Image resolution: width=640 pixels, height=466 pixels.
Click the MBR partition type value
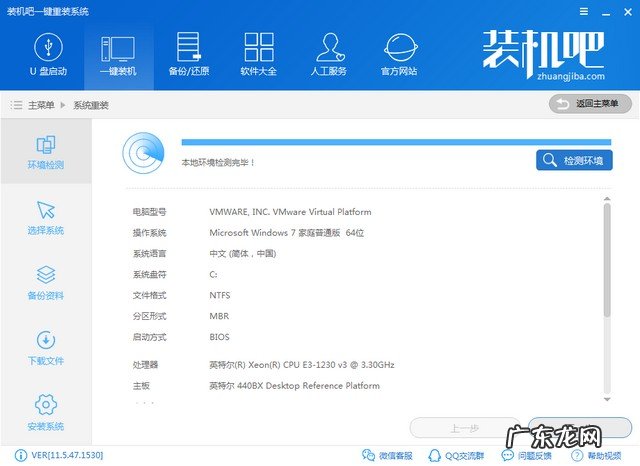tap(219, 316)
